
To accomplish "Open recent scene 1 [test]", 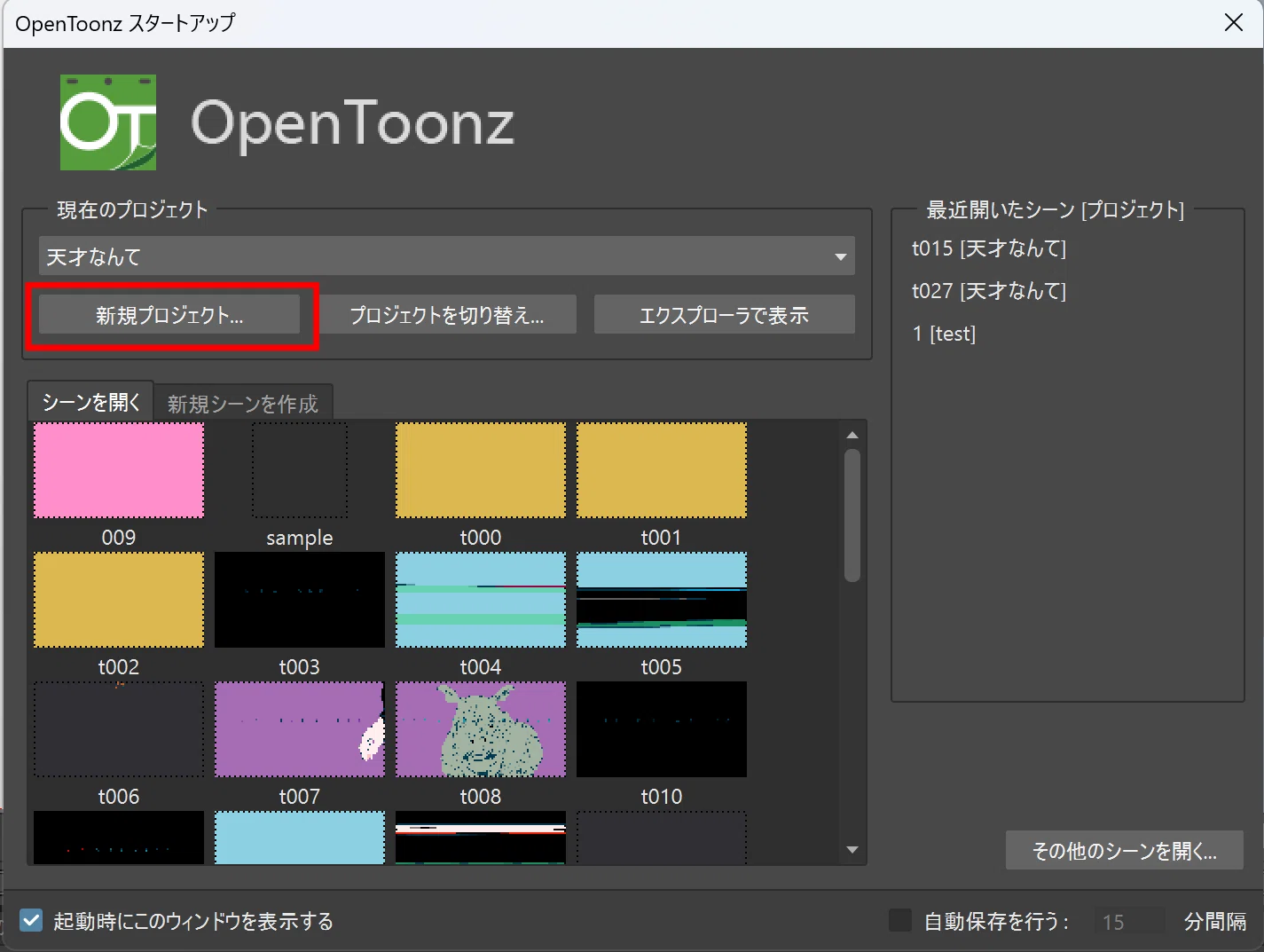I will [x=944, y=334].
